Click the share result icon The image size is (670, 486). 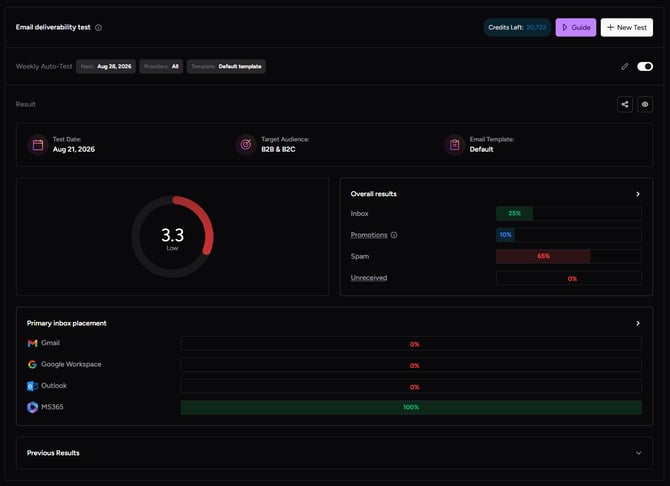[625, 104]
